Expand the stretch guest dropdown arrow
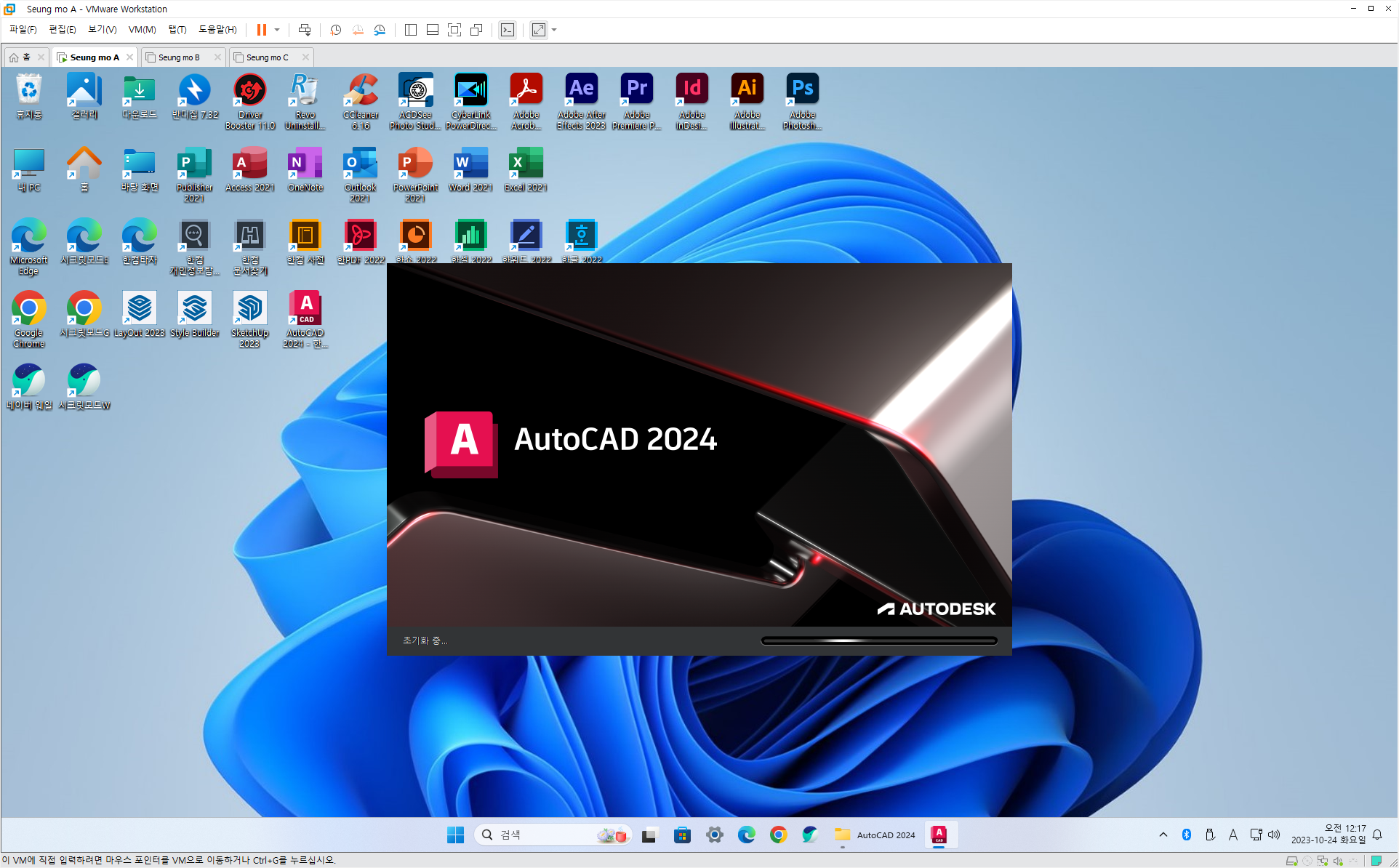Screen dimensions: 1399x868 (554, 30)
